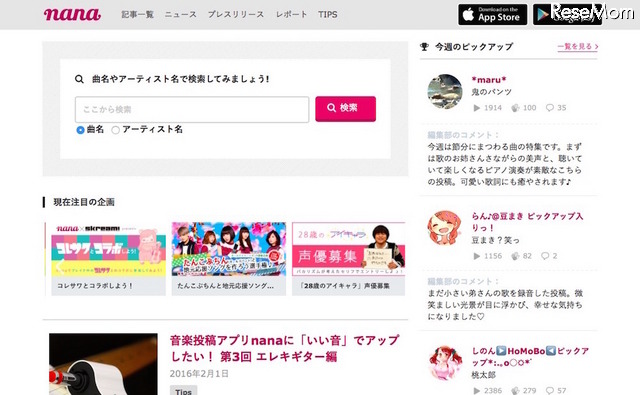640x395 pixels.
Task: Open the エレキギター編 article headline
Action: point(284,348)
